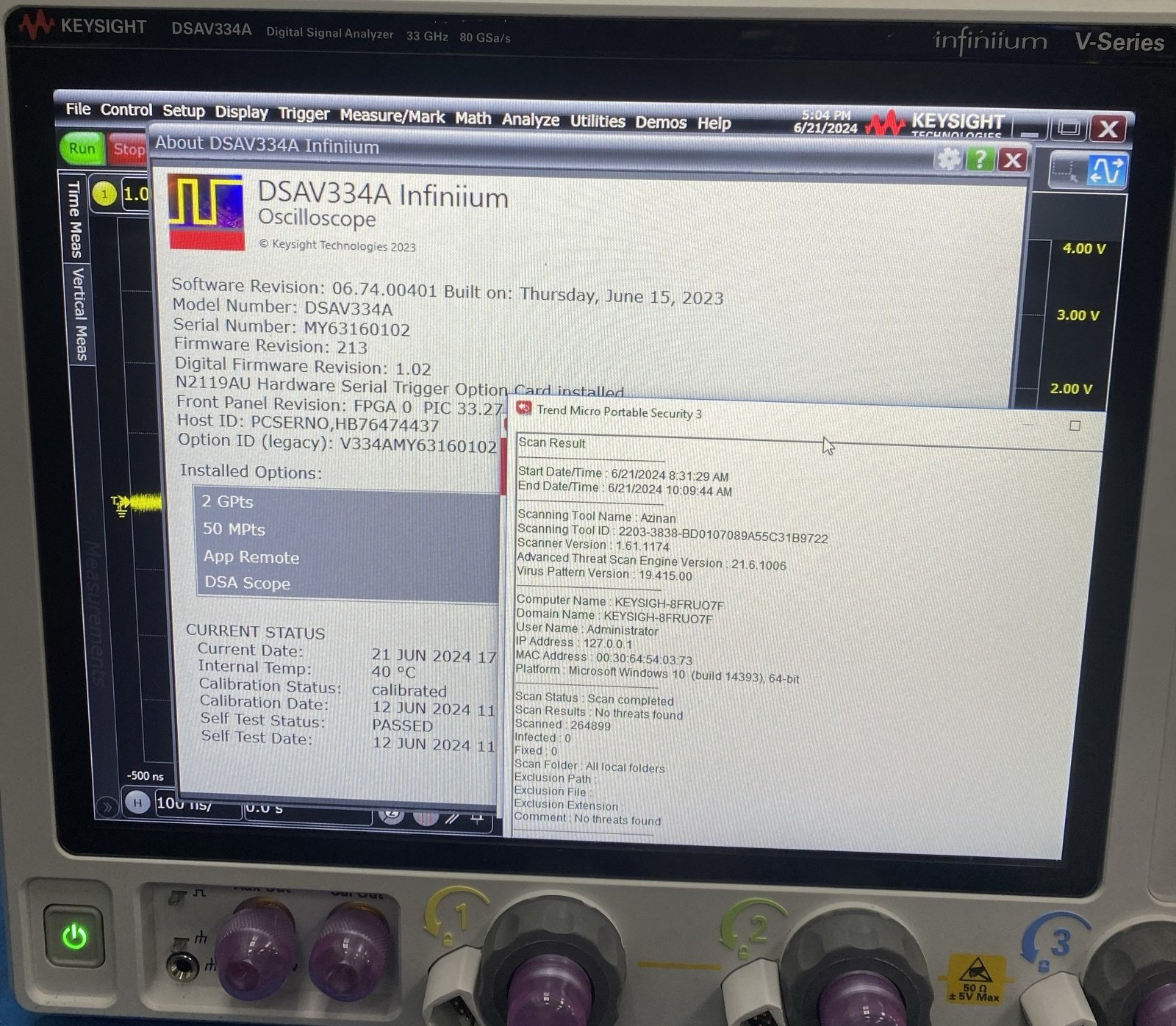Close the Infiniium oscilloscope application
The width and height of the screenshot is (1176, 1026).
click(x=1108, y=129)
